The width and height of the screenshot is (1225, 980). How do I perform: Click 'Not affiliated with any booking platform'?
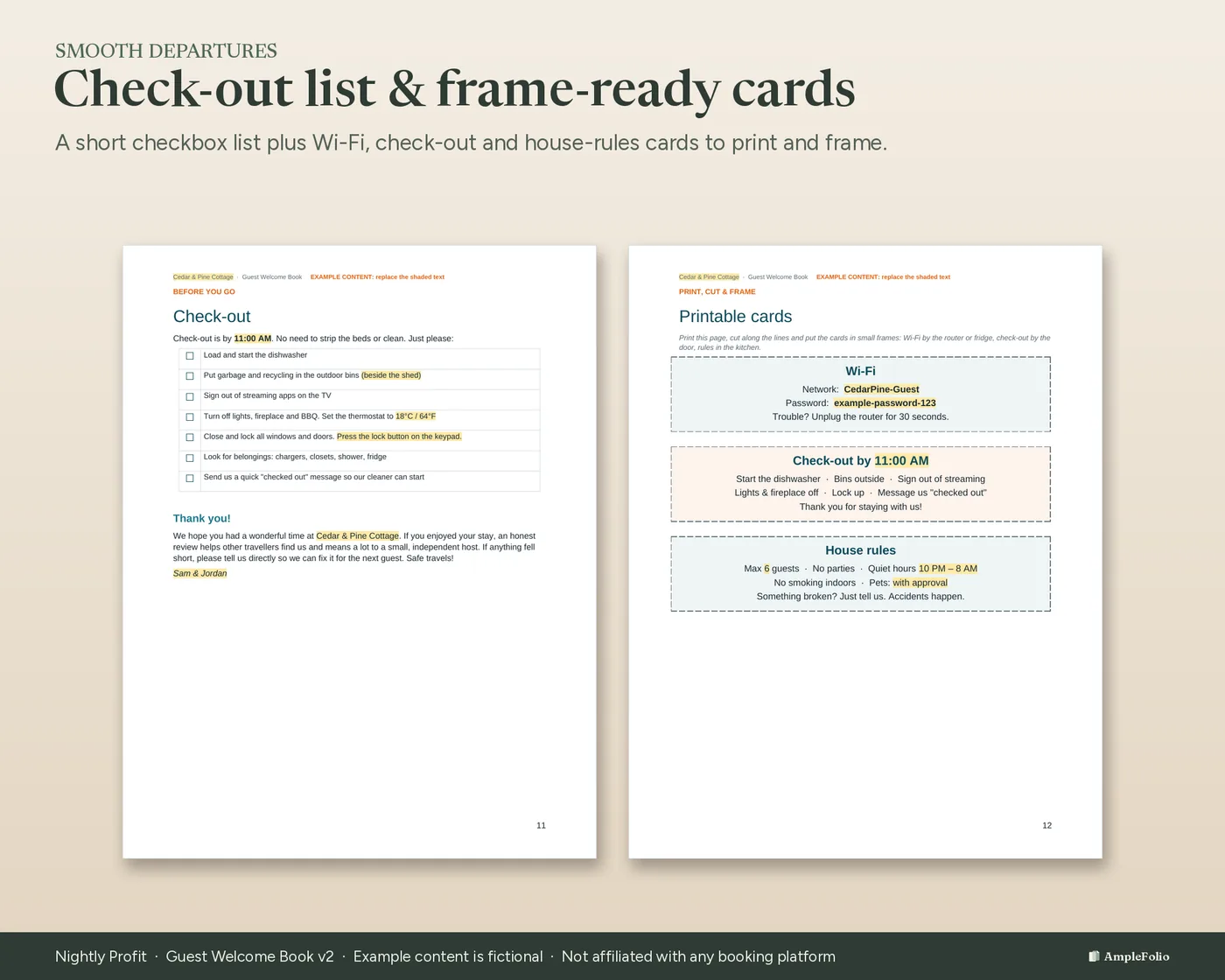(698, 956)
